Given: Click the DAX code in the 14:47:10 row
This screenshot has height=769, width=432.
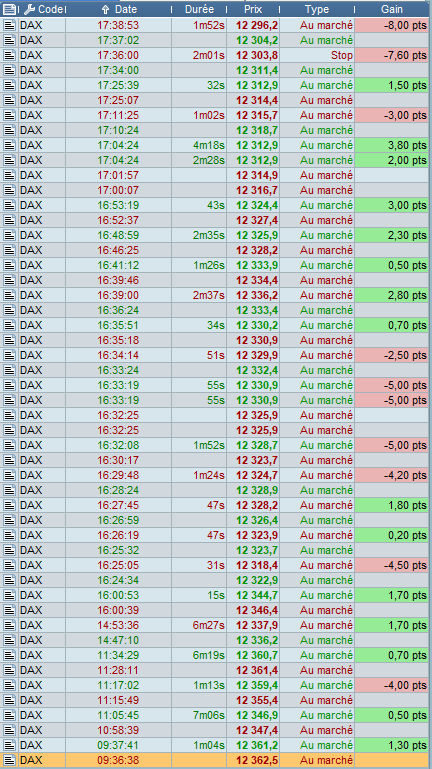Looking at the screenshot, I should (31, 641).
